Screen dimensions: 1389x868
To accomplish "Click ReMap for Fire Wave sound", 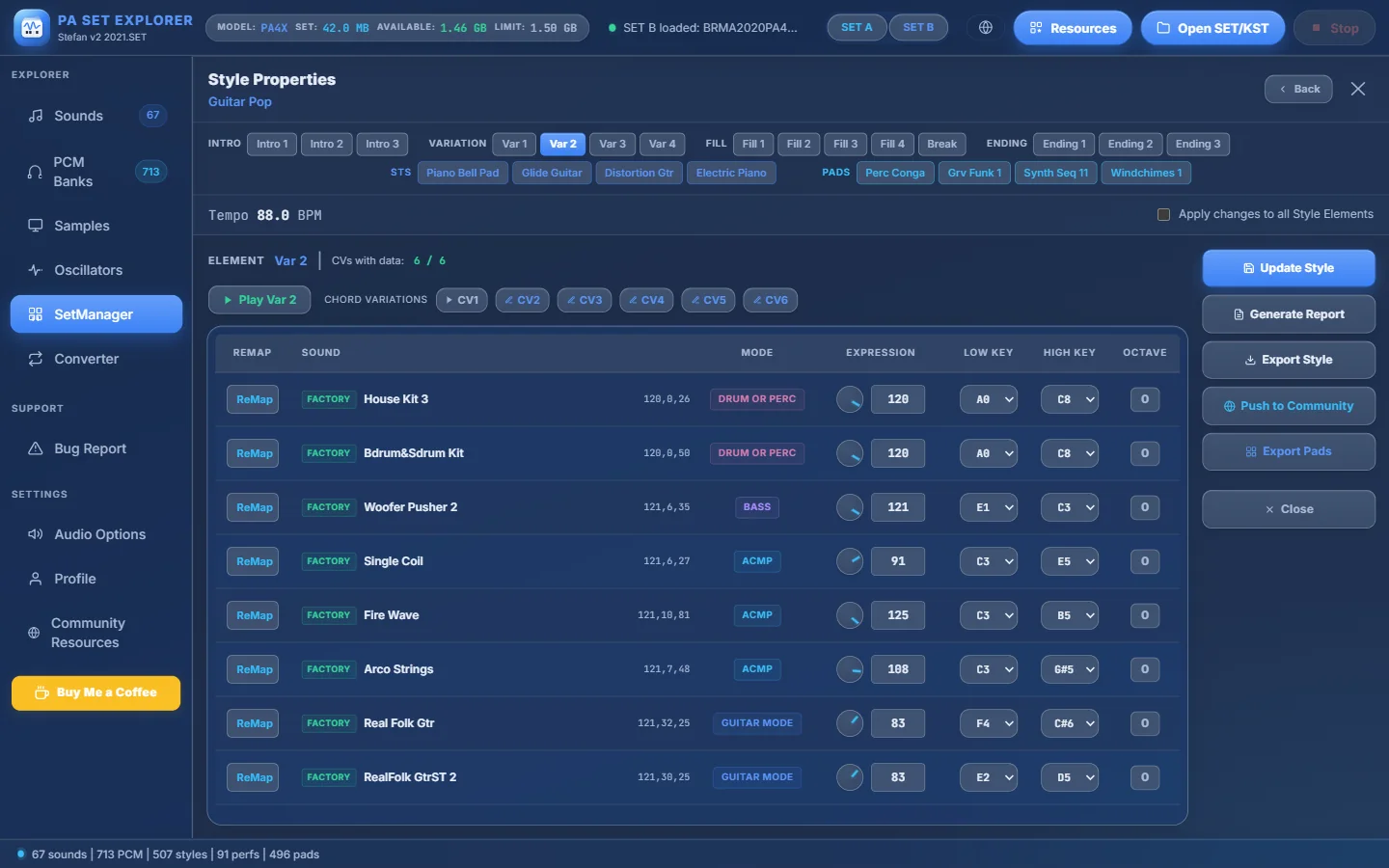I will [x=253, y=615].
